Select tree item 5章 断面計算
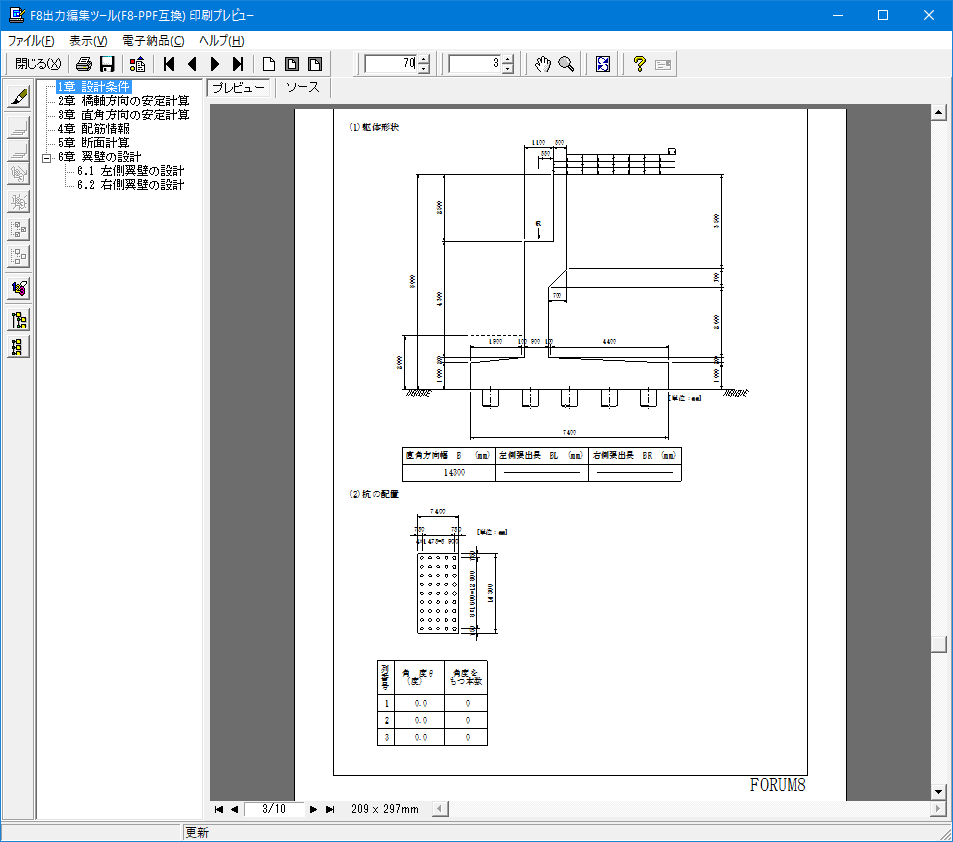Image resolution: width=953 pixels, height=842 pixels. [94, 143]
